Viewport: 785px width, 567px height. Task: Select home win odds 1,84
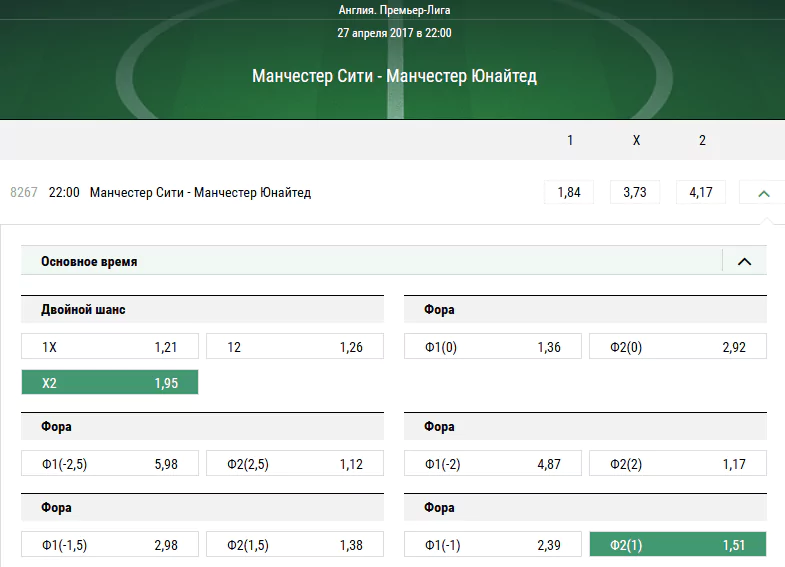point(569,192)
